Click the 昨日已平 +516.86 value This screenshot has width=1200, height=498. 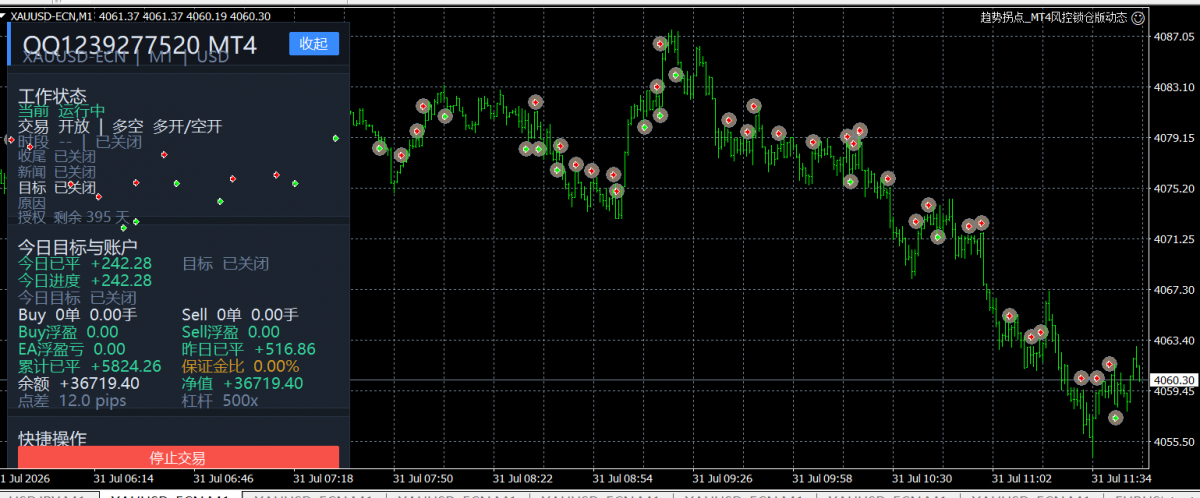[x=249, y=349]
